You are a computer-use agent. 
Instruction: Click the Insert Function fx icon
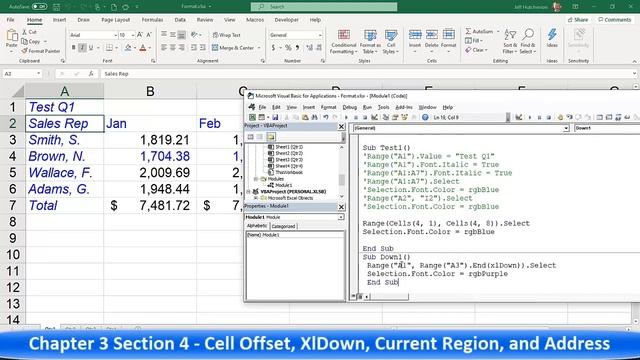pos(91,73)
